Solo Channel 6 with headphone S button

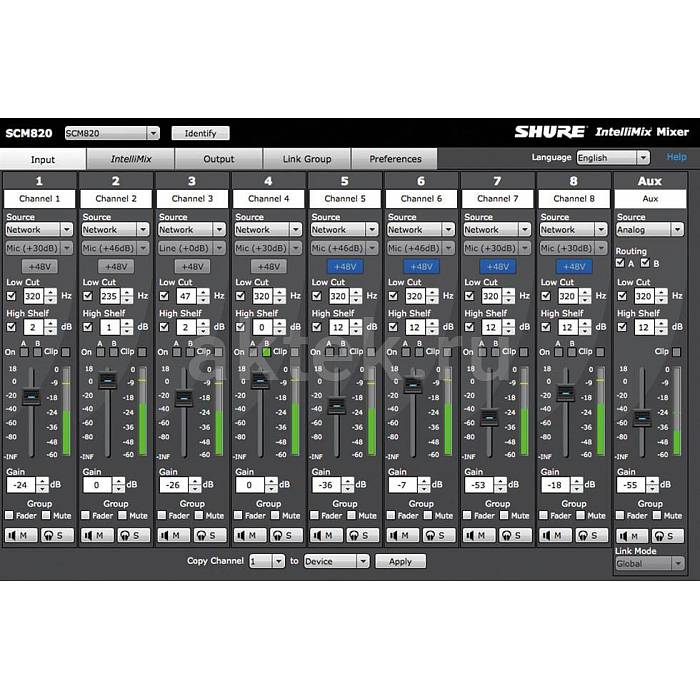tap(439, 535)
